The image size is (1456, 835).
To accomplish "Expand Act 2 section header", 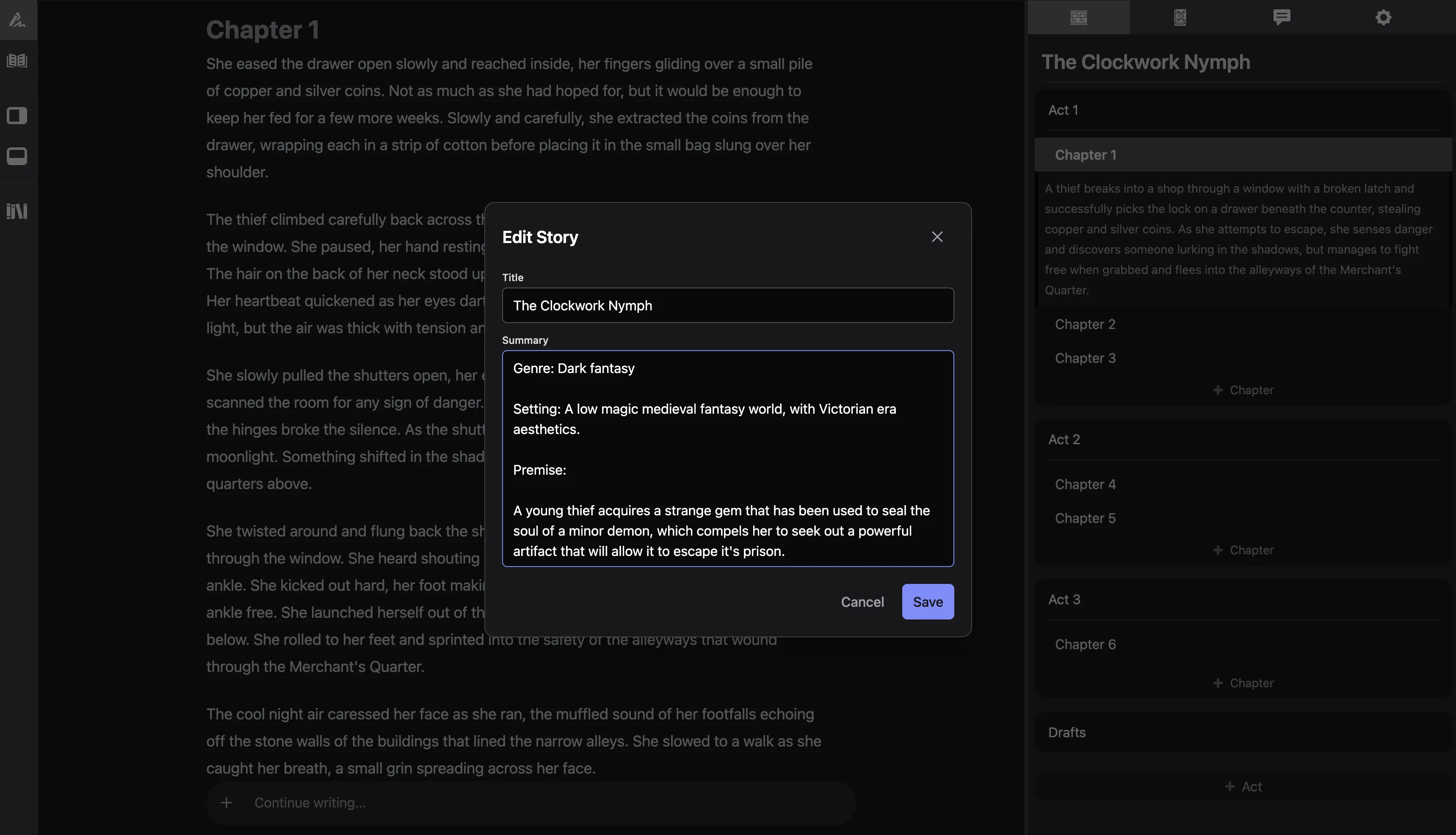I will click(1064, 439).
